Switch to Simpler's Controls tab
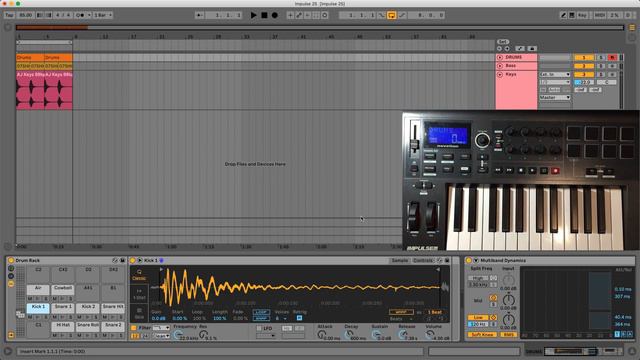640x360 pixels. [423, 260]
